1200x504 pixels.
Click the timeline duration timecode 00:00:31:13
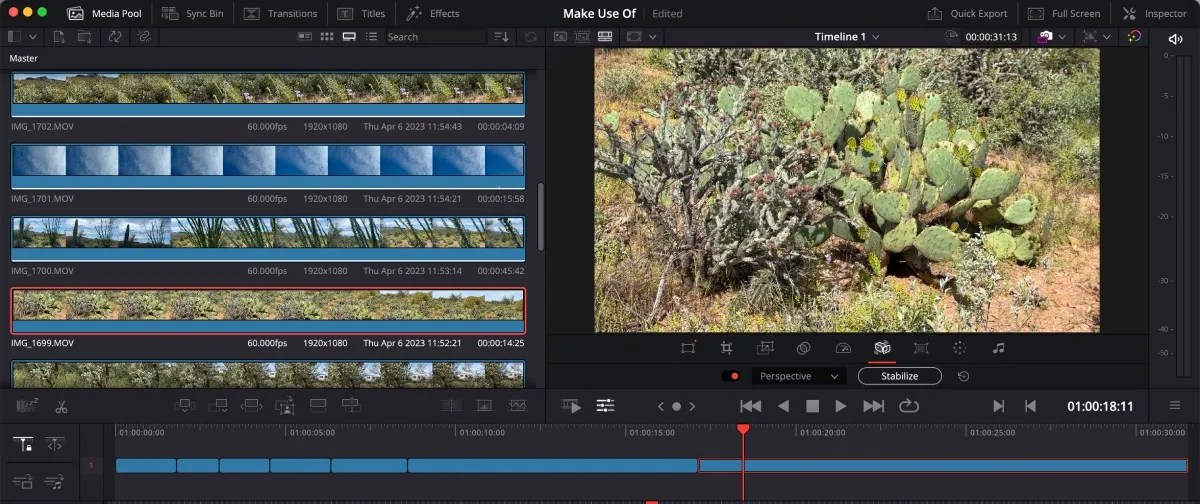pyautogui.click(x=991, y=37)
